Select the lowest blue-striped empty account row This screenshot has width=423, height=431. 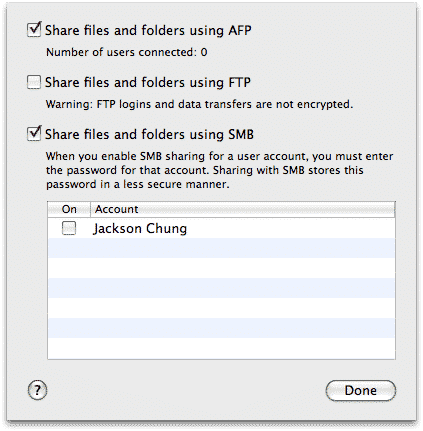click(221, 328)
